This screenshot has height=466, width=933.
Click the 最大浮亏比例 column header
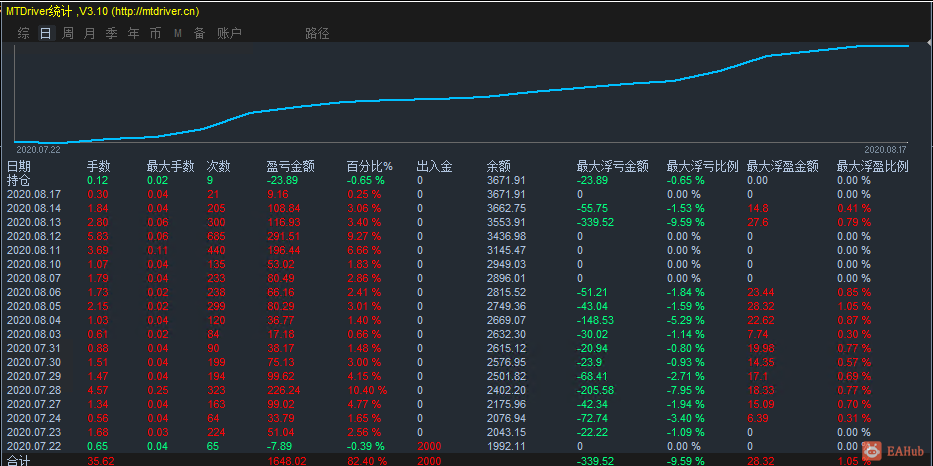point(703,167)
